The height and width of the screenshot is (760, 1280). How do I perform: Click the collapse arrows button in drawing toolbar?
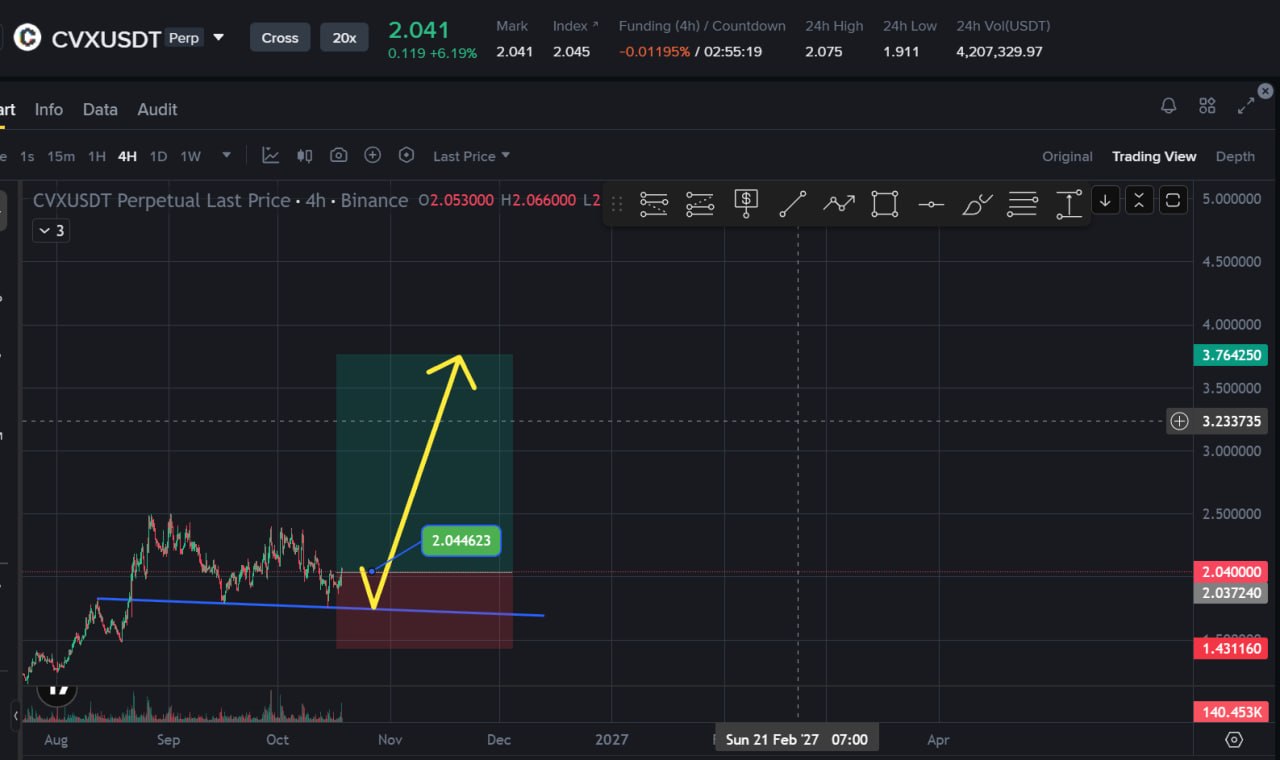click(x=1139, y=200)
